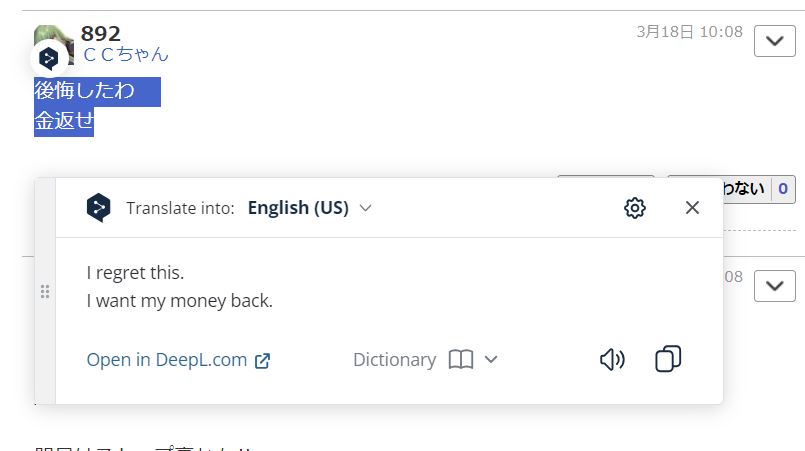The width and height of the screenshot is (805, 451).
Task: Click the vote button ending in ない
Action: click(x=745, y=189)
